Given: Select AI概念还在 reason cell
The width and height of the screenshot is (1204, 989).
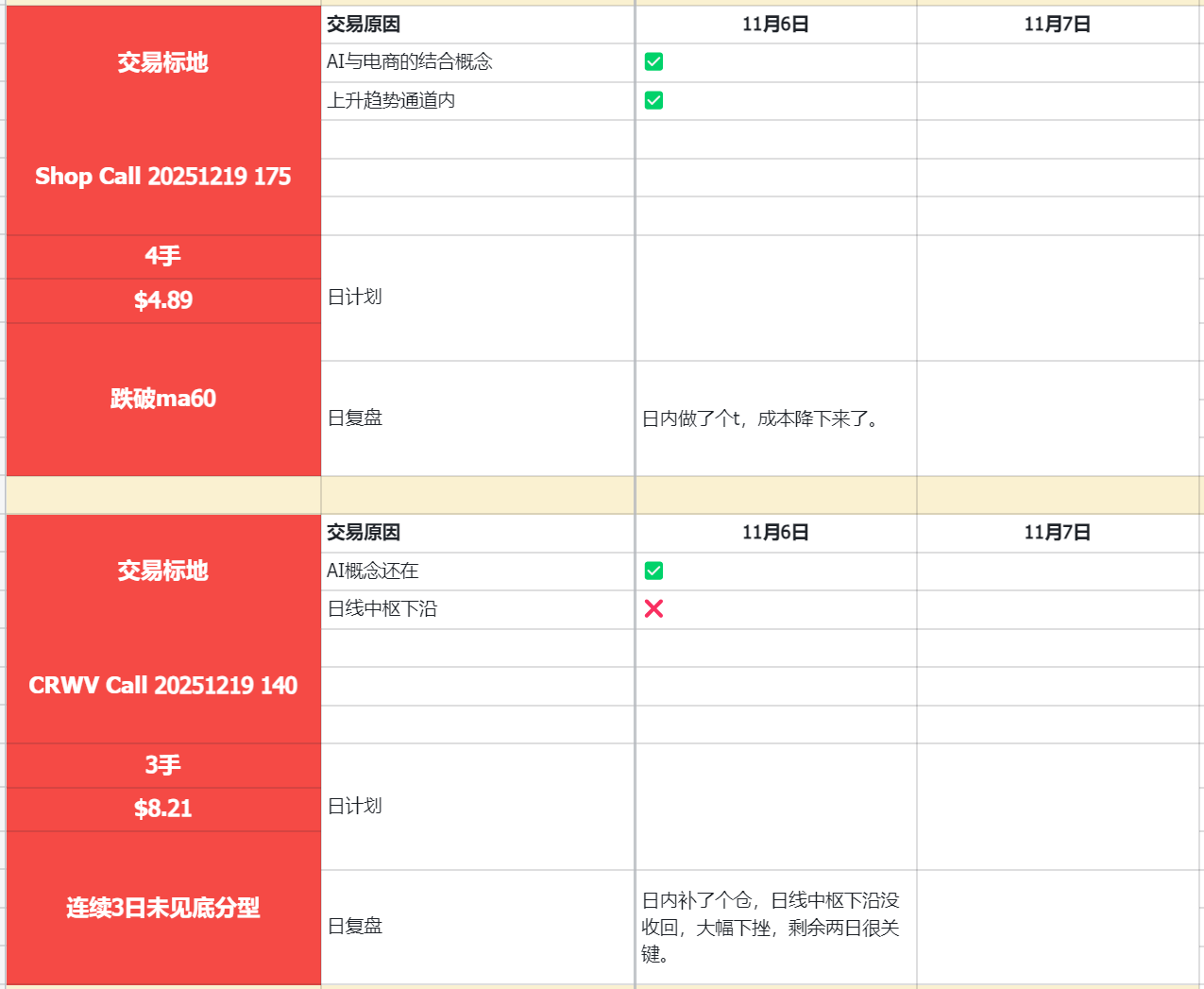Looking at the screenshot, I should coord(478,571).
